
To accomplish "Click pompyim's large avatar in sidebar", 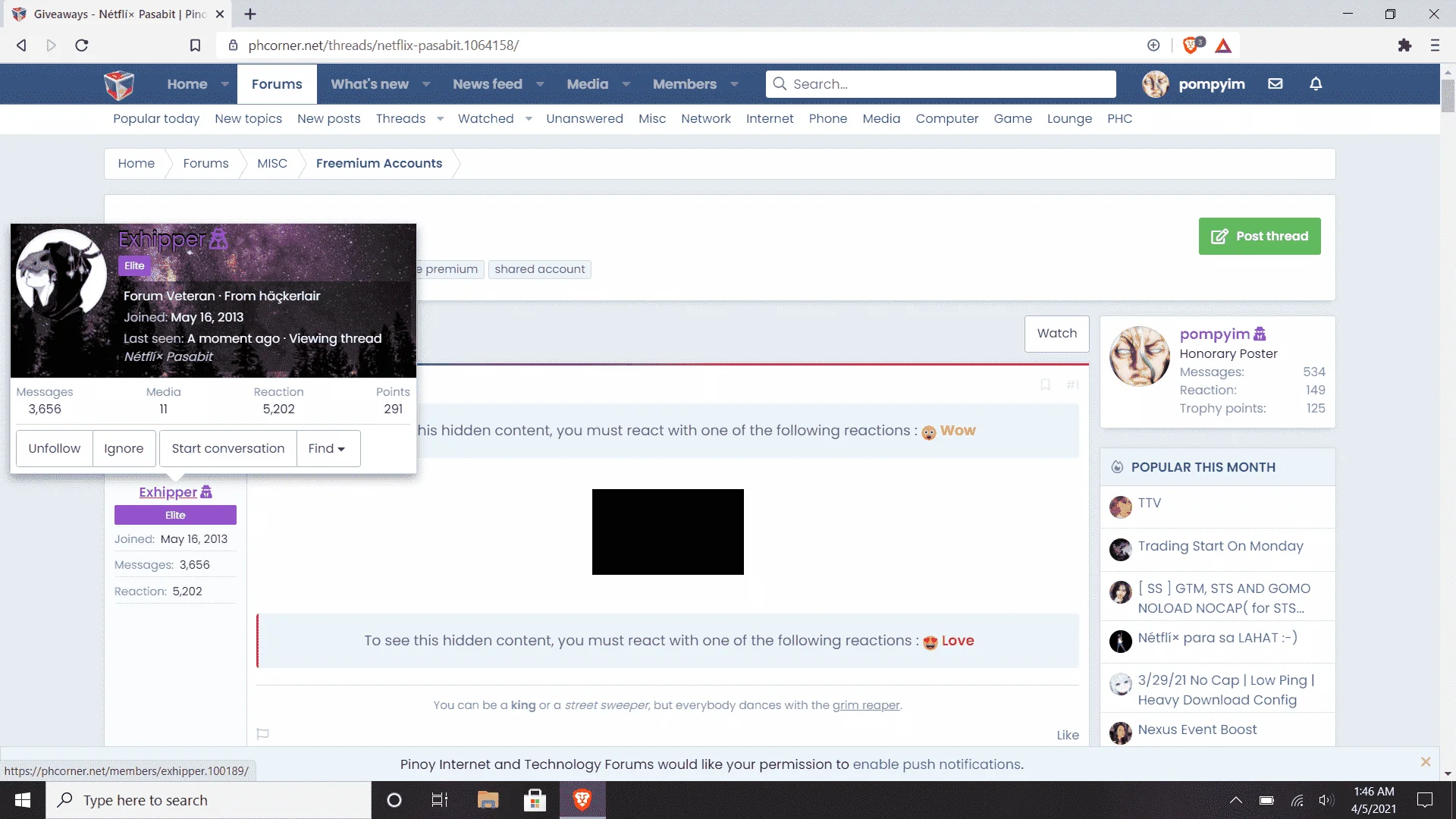I will click(1140, 356).
